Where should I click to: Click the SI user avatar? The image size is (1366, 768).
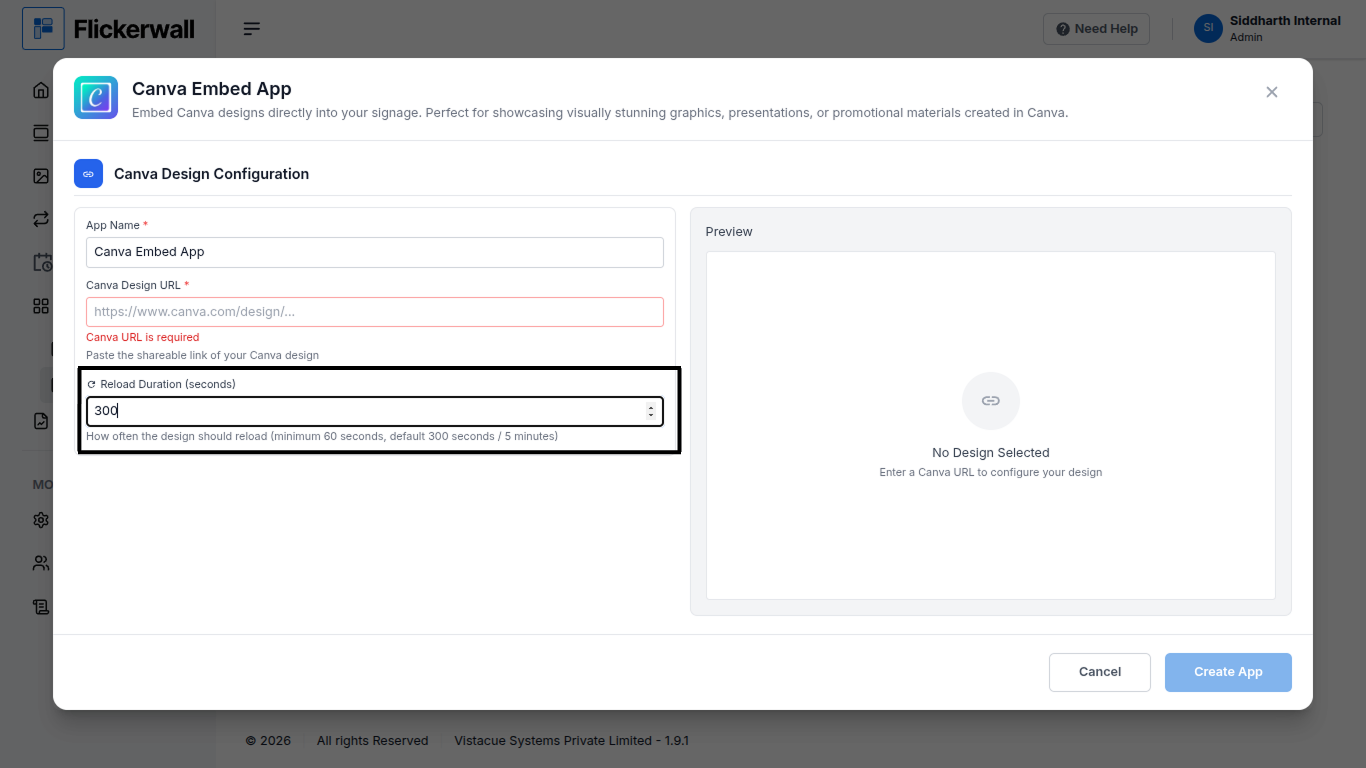(1208, 28)
